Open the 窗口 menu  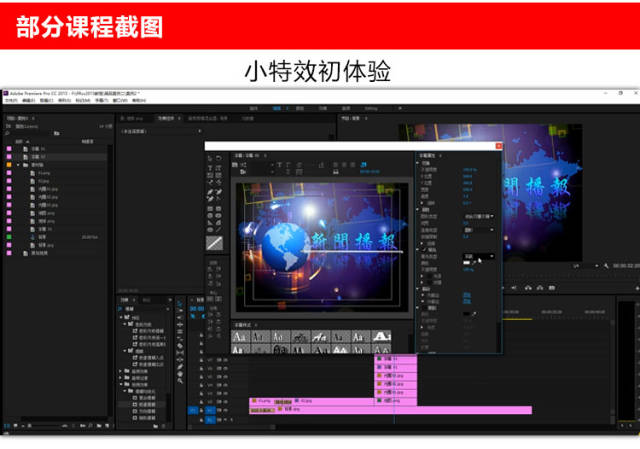tap(119, 100)
